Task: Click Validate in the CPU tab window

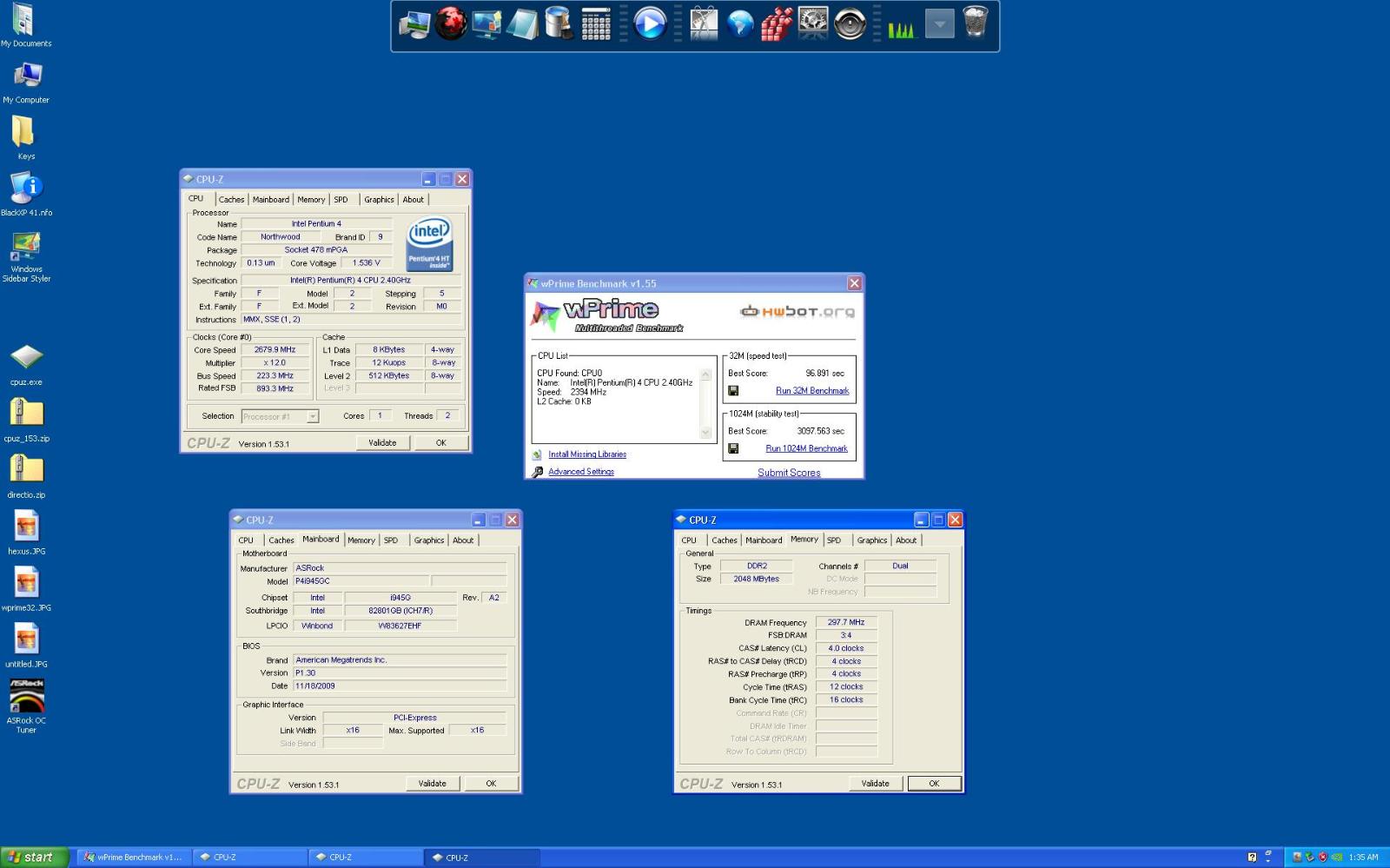Action: (x=382, y=442)
